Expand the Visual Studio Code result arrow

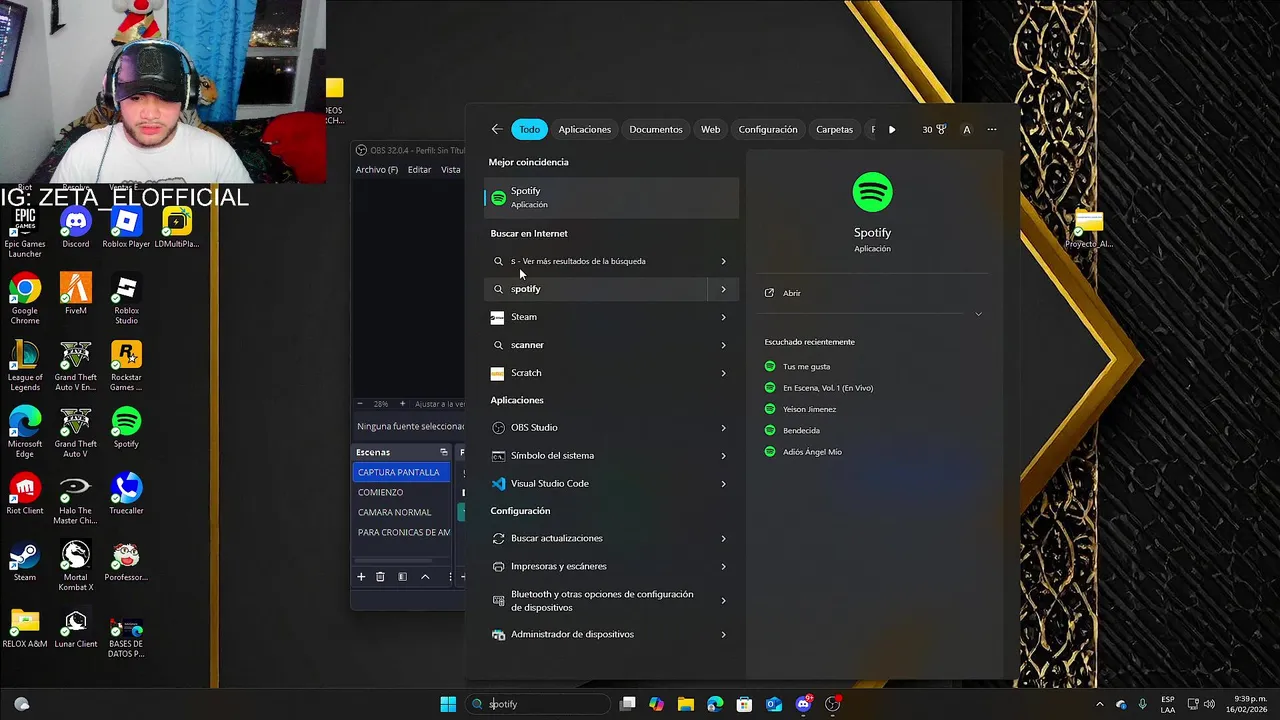click(x=723, y=484)
